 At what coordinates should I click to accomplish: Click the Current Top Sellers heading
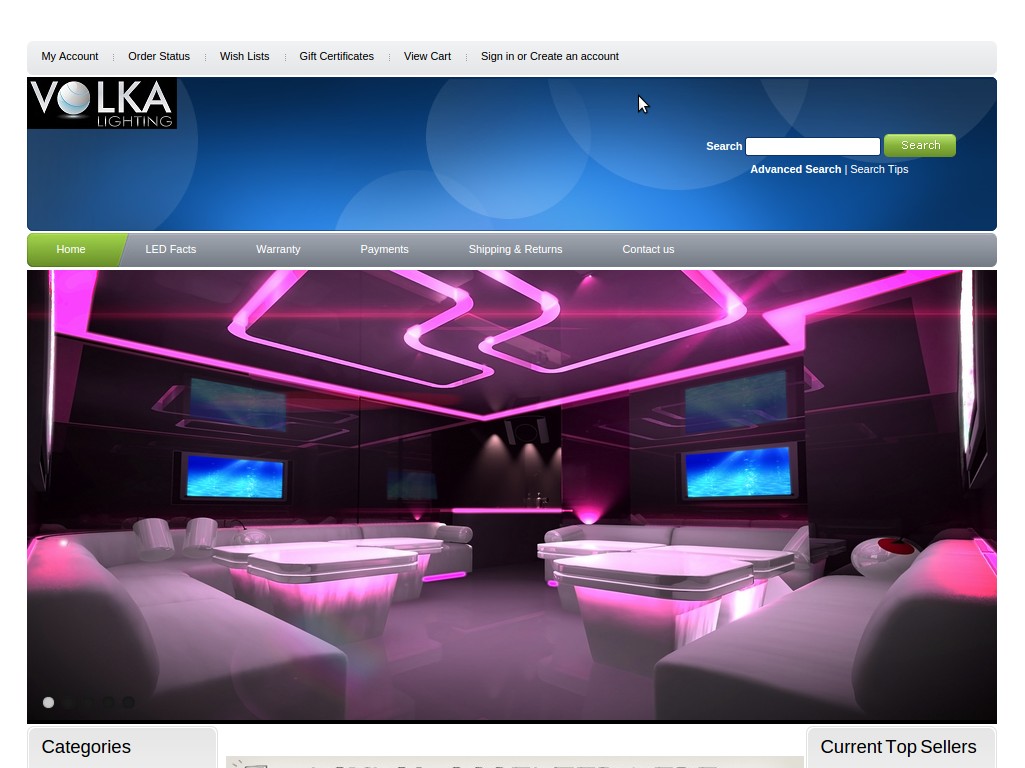(x=898, y=746)
